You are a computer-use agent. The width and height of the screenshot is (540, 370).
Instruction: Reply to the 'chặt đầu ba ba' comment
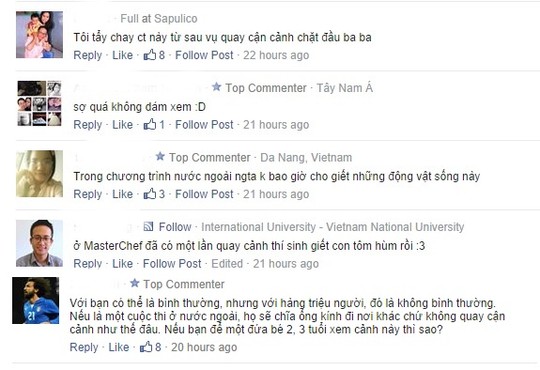click(x=87, y=55)
